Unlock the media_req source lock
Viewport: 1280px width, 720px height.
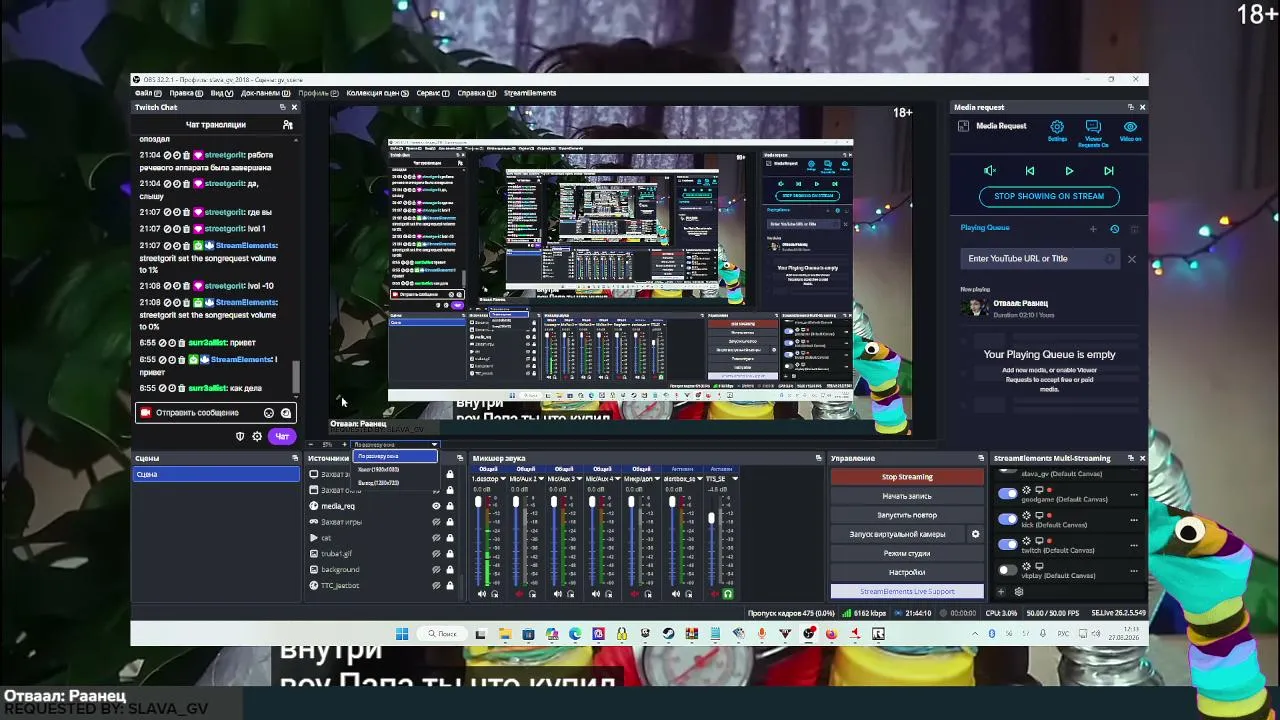point(450,506)
